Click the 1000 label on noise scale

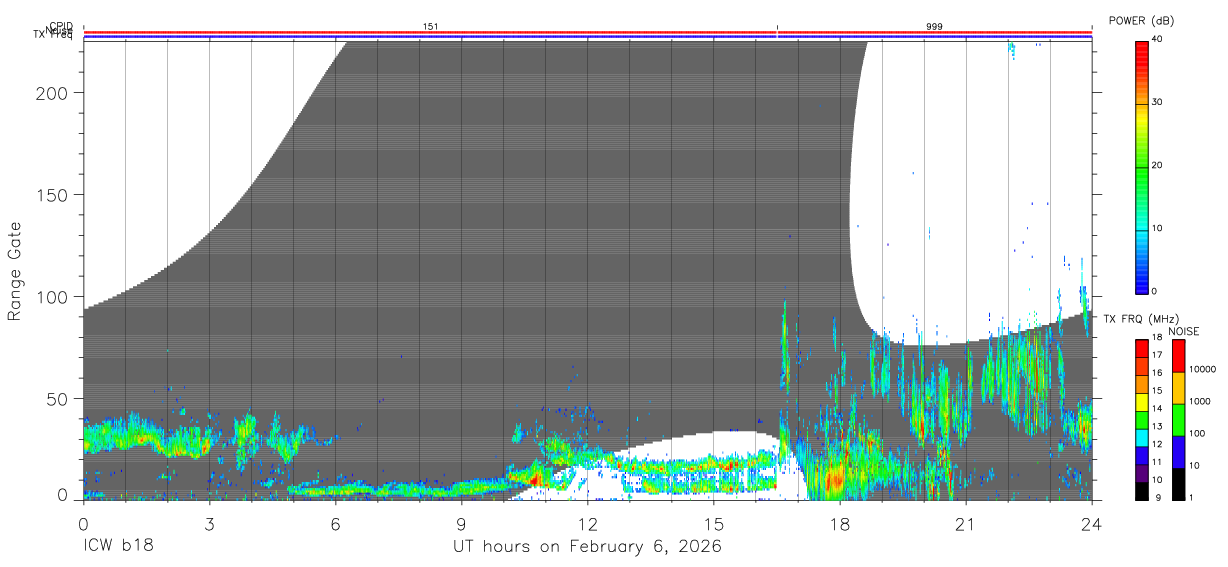point(1201,402)
